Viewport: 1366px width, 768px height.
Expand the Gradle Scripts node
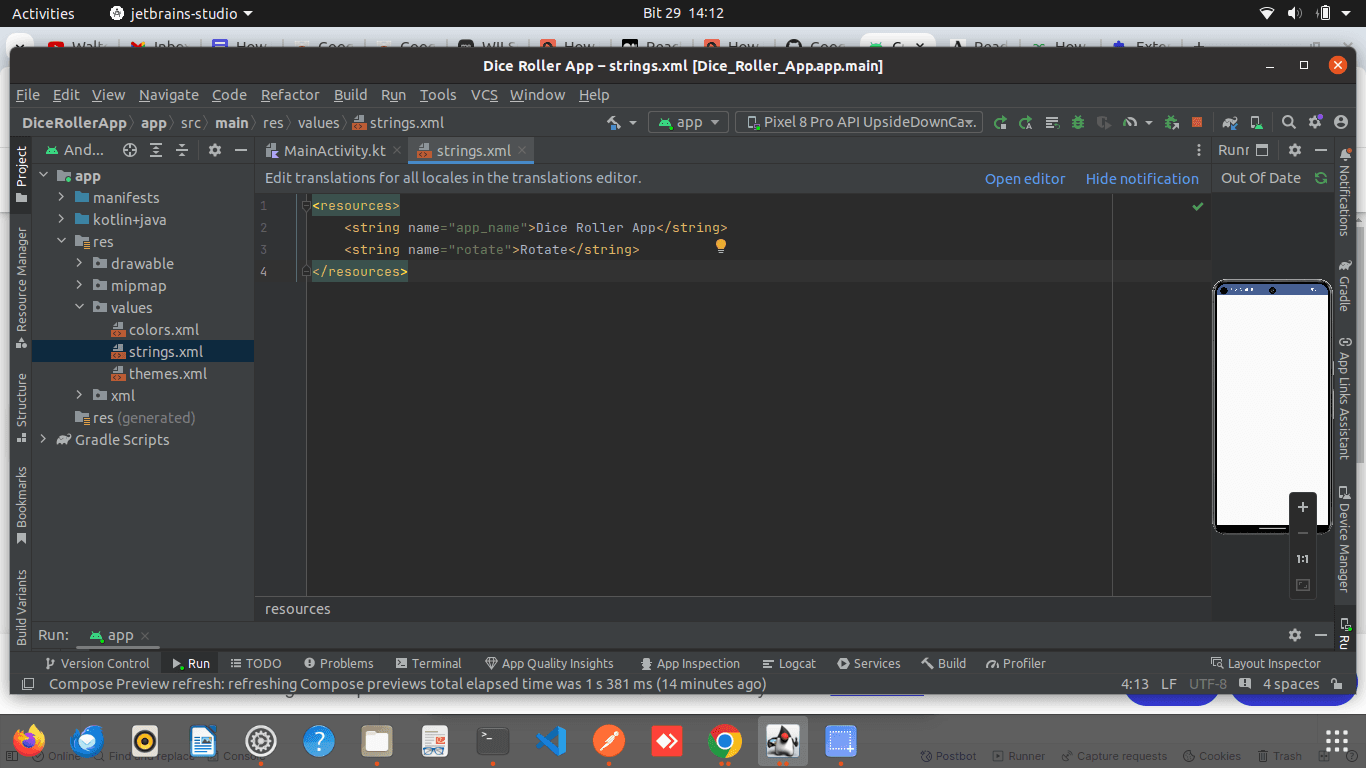click(x=44, y=440)
